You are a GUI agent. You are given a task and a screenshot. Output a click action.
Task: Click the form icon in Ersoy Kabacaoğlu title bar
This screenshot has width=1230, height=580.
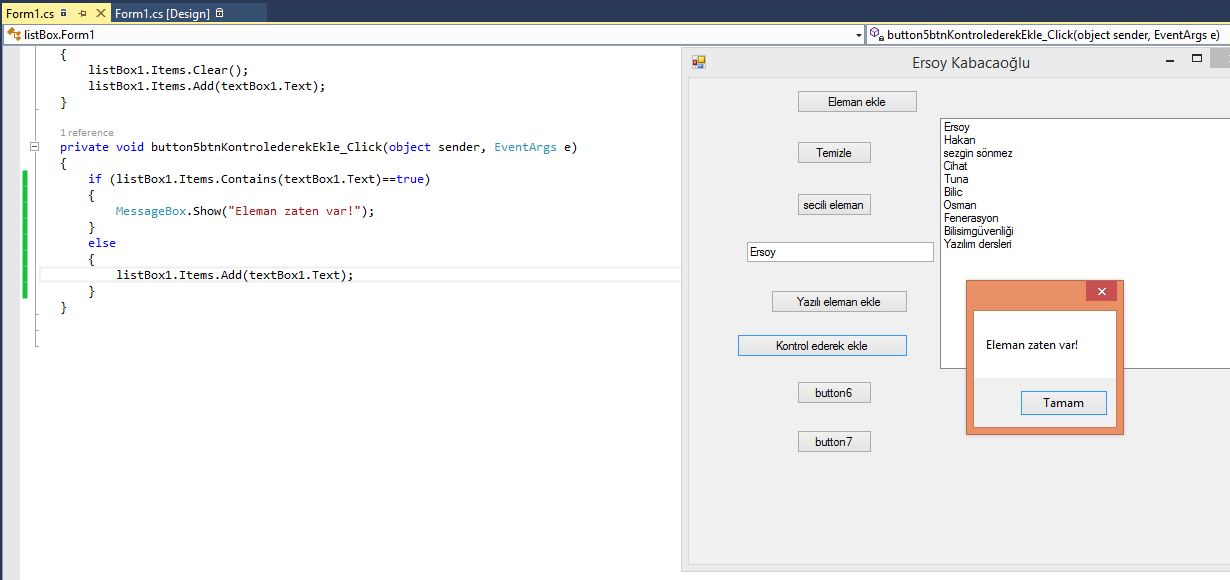click(699, 62)
